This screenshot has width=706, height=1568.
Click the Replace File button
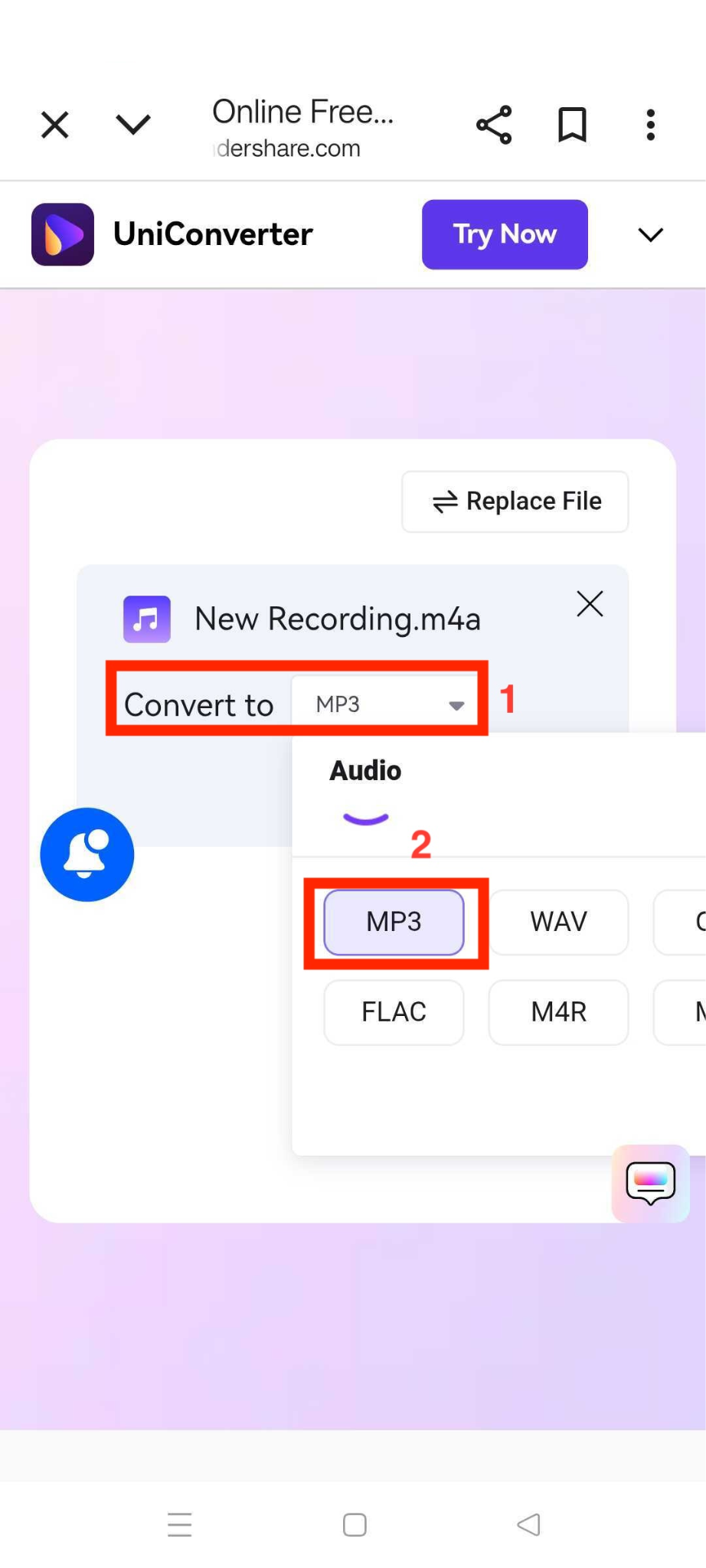[x=515, y=501]
